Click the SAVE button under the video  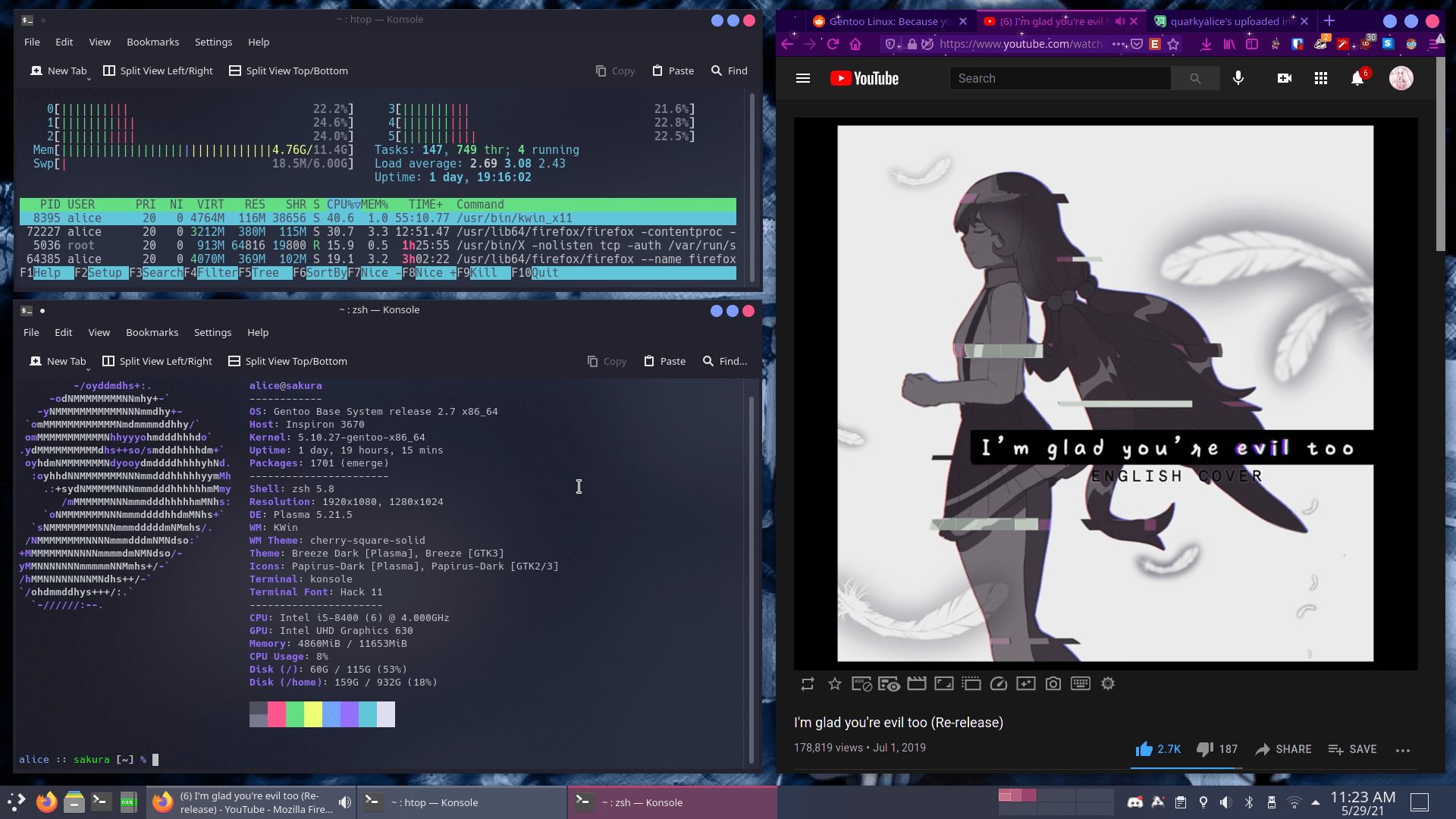[x=1352, y=749]
